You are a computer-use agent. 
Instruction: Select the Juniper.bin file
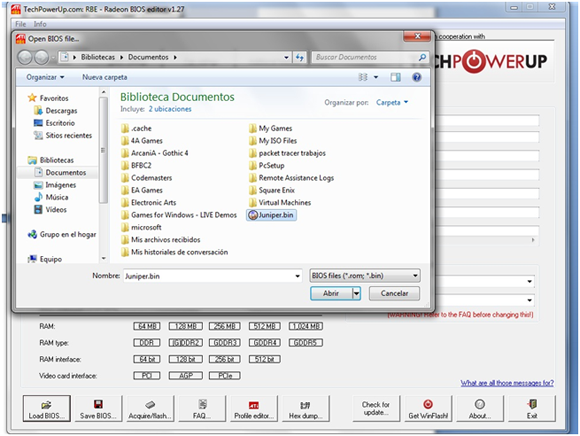pos(271,215)
